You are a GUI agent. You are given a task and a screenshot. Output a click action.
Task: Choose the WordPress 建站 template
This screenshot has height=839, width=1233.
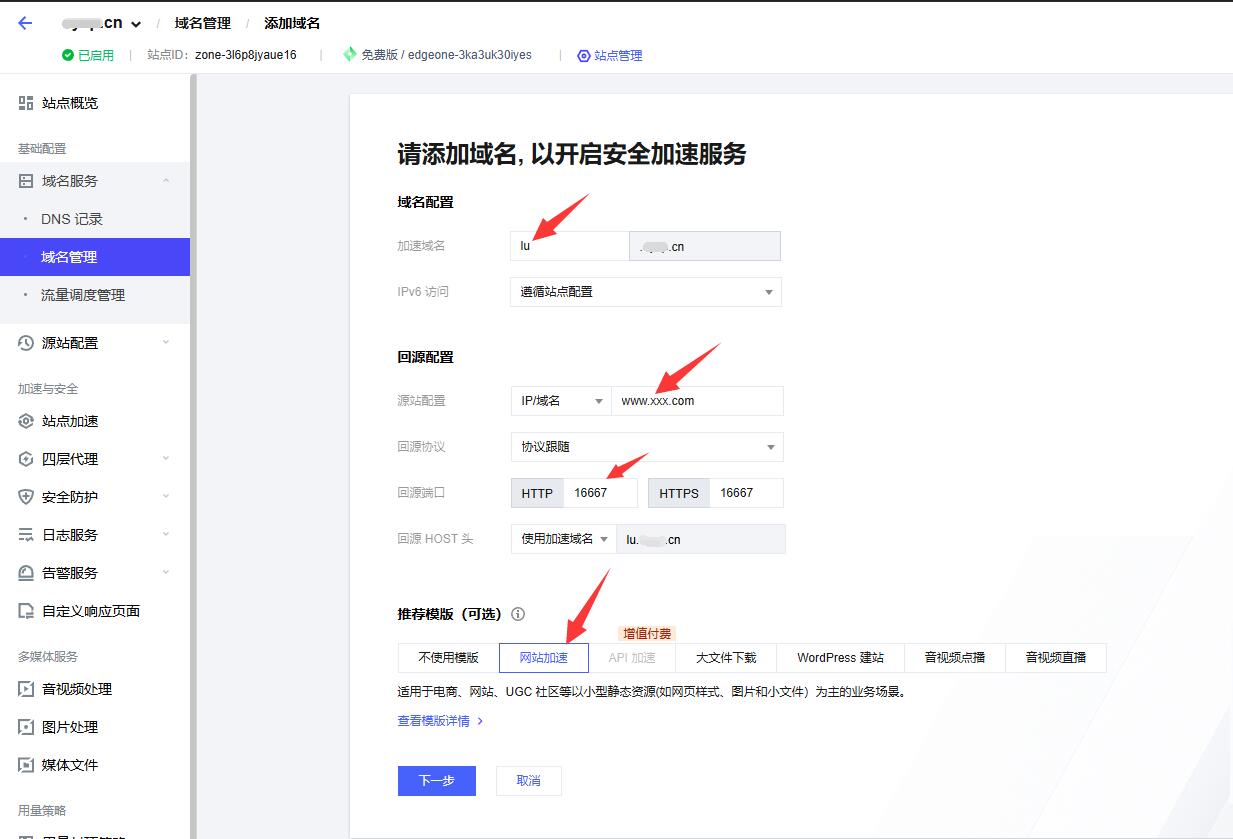[x=840, y=658]
